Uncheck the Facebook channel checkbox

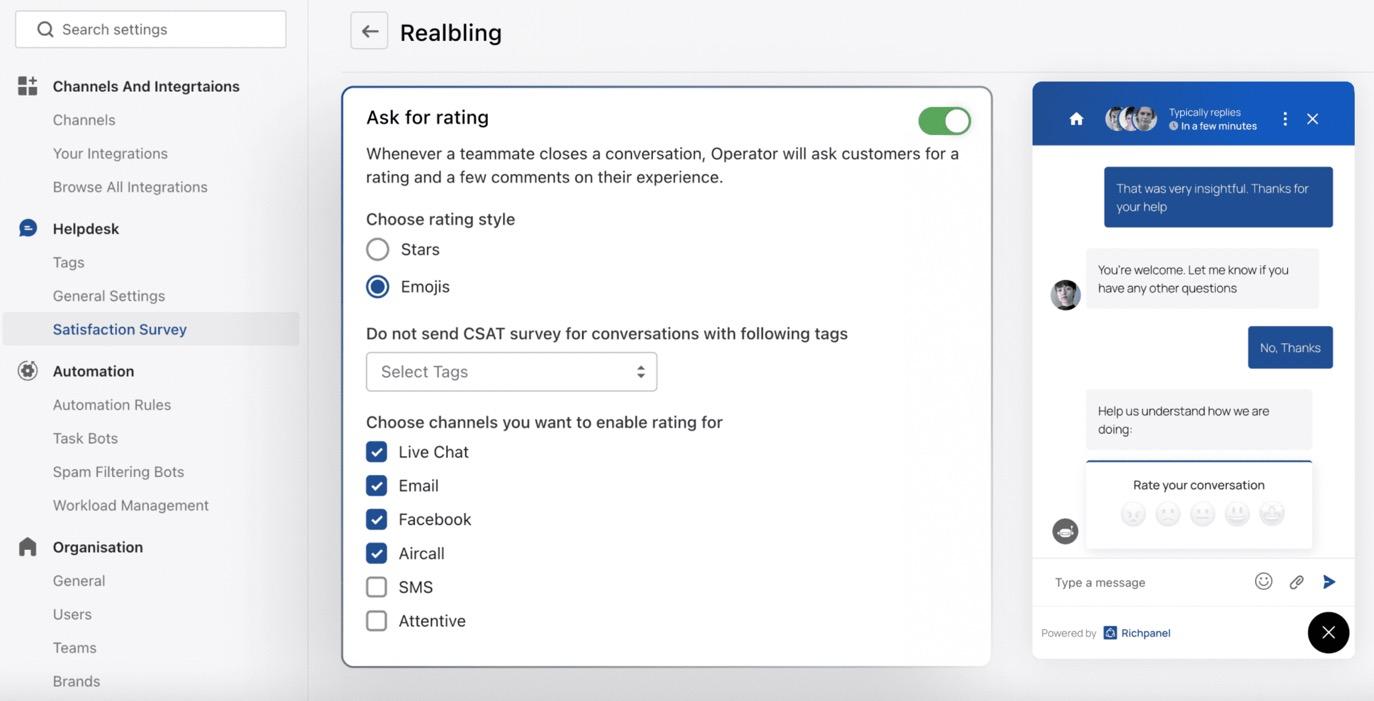pos(377,520)
